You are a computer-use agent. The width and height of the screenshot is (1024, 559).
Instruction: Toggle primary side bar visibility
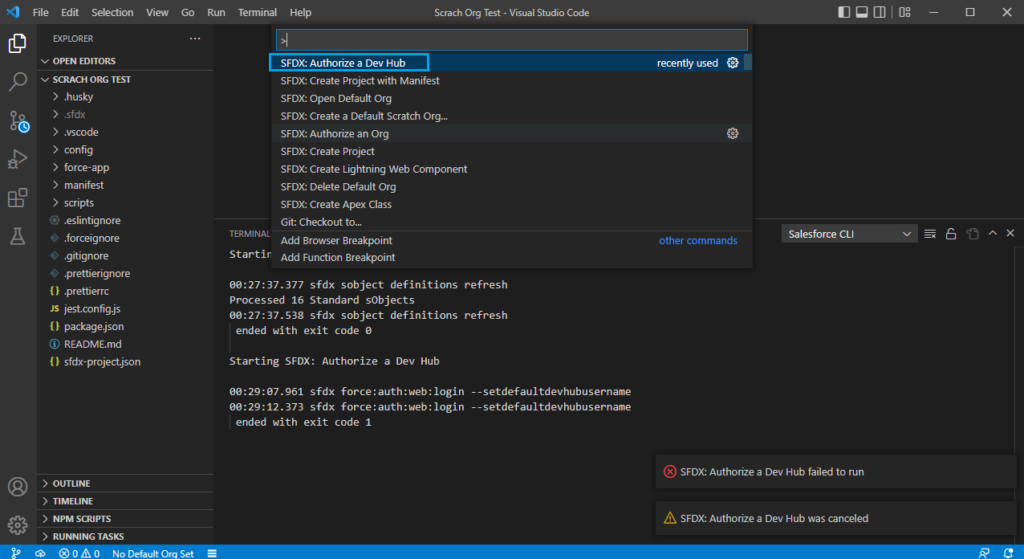(x=844, y=12)
